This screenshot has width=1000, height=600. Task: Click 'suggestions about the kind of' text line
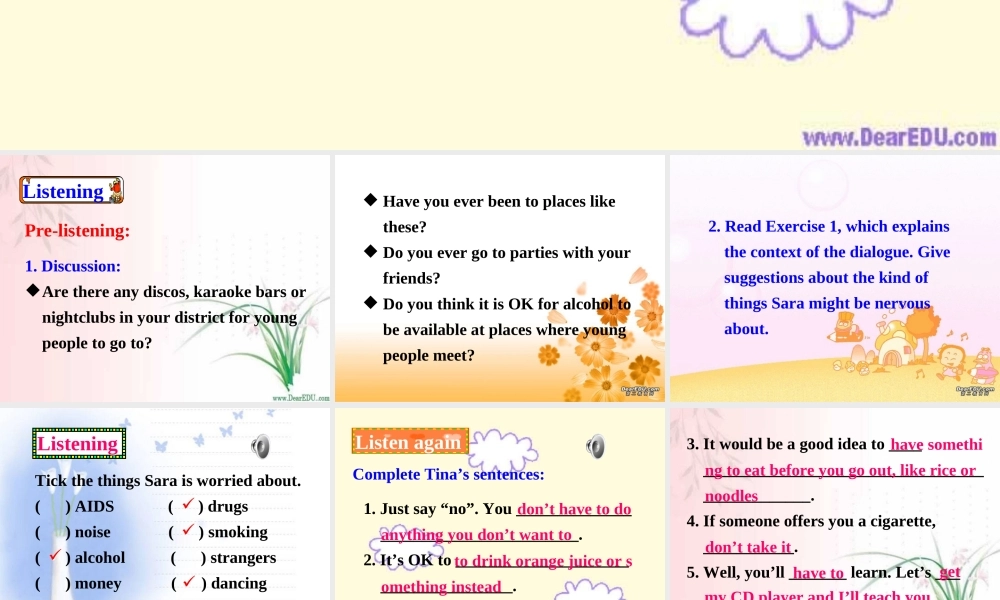coord(826,278)
